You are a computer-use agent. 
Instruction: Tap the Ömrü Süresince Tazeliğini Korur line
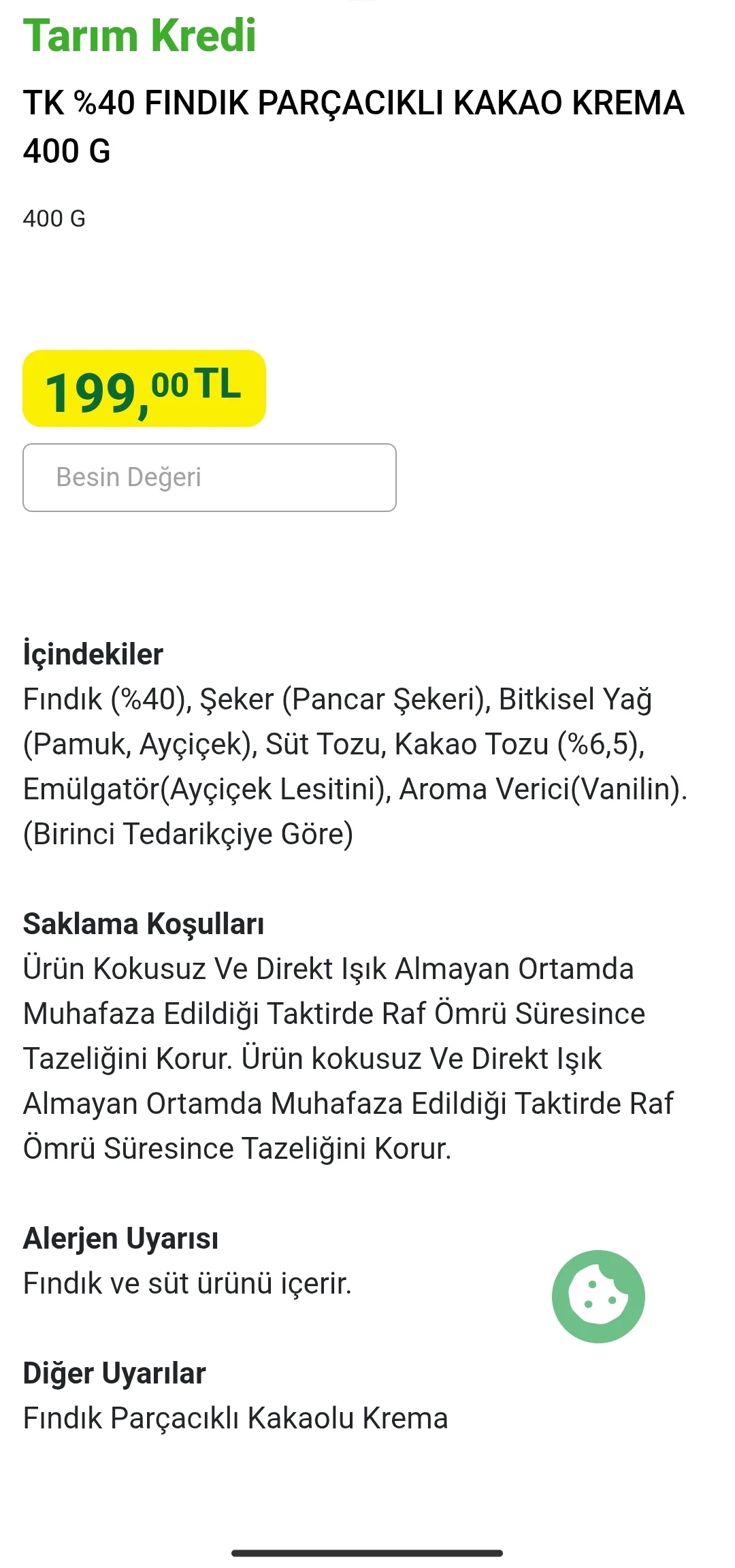[237, 1149]
